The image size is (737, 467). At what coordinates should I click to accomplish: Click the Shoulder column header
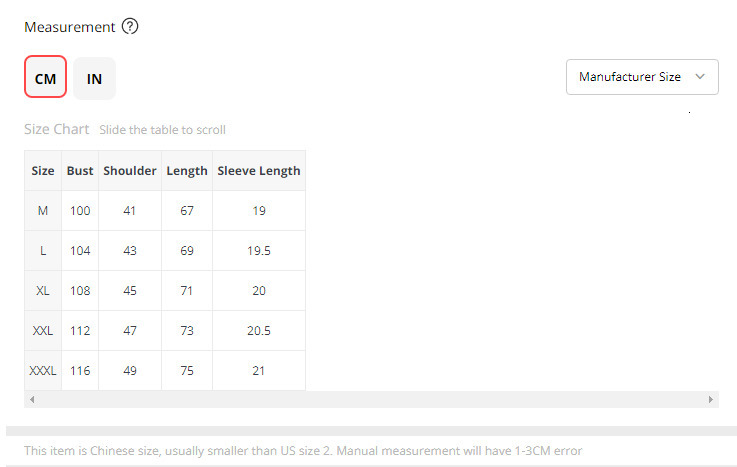click(130, 171)
